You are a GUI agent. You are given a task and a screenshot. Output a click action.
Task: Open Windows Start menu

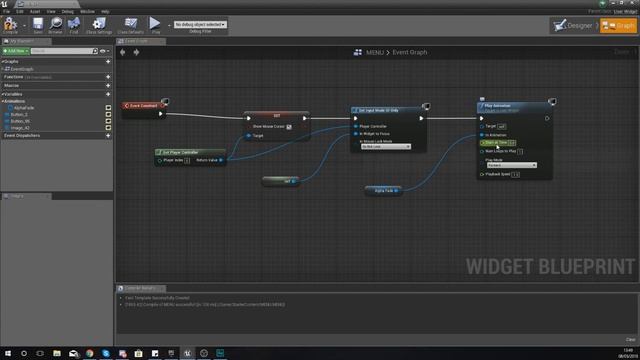click(x=7, y=353)
